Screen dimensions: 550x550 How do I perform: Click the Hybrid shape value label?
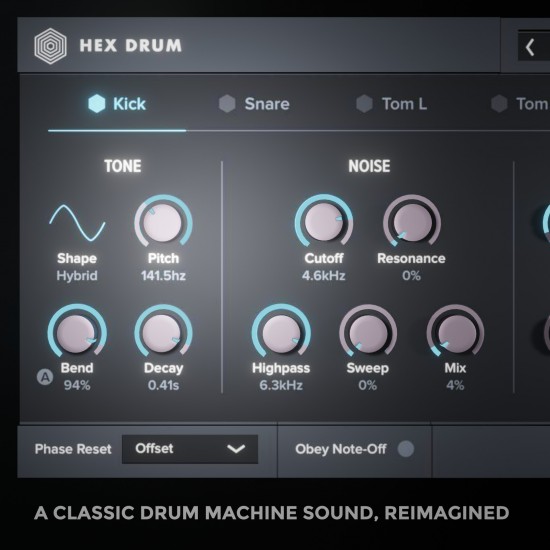(77, 276)
